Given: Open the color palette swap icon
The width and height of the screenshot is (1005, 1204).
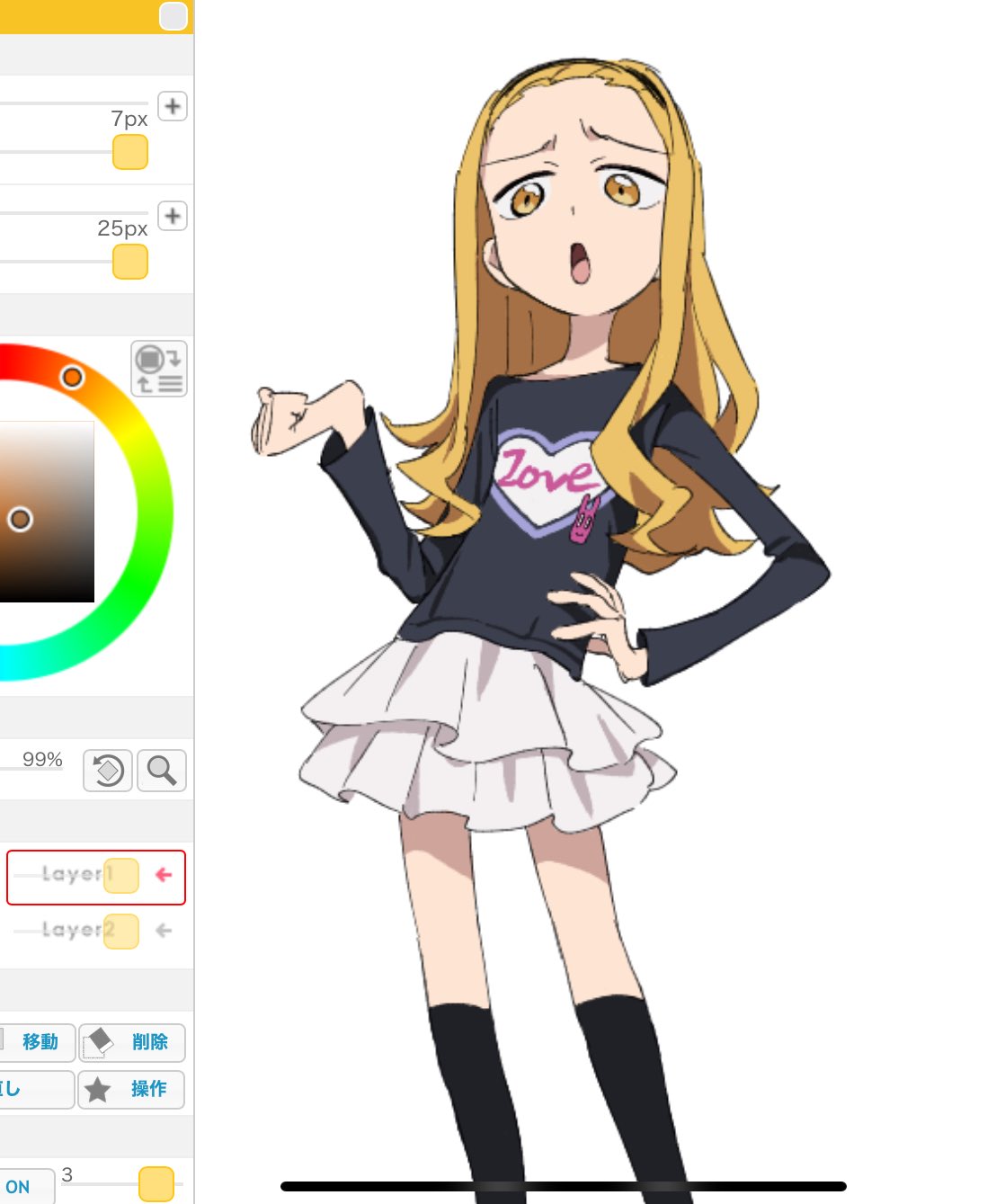Looking at the screenshot, I should (159, 369).
